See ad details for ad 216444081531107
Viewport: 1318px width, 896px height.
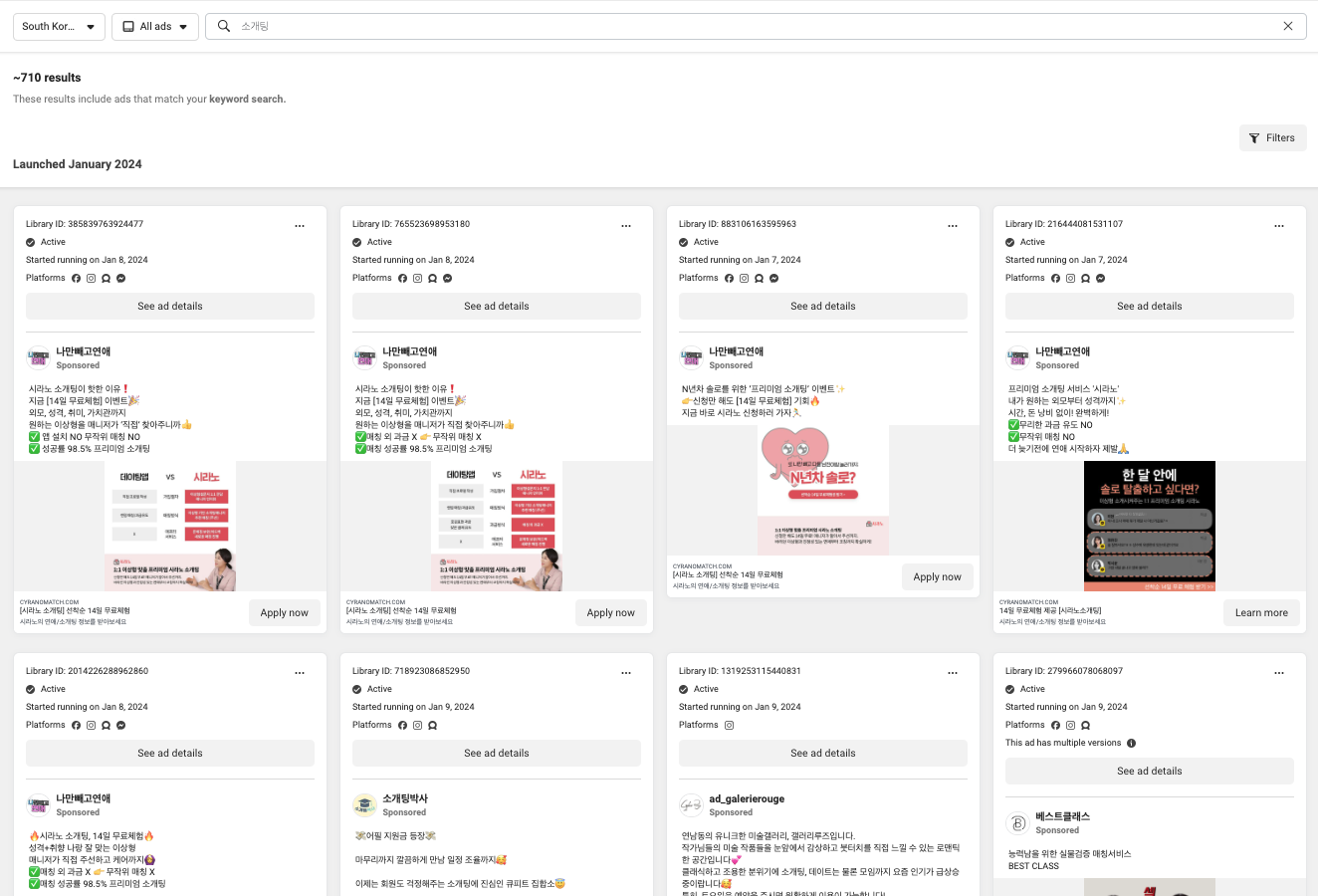[1150, 307]
